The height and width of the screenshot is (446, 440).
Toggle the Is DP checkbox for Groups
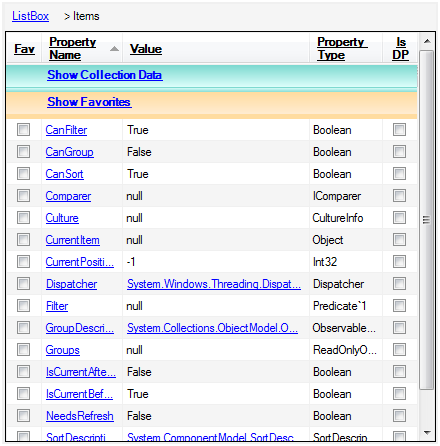399,350
